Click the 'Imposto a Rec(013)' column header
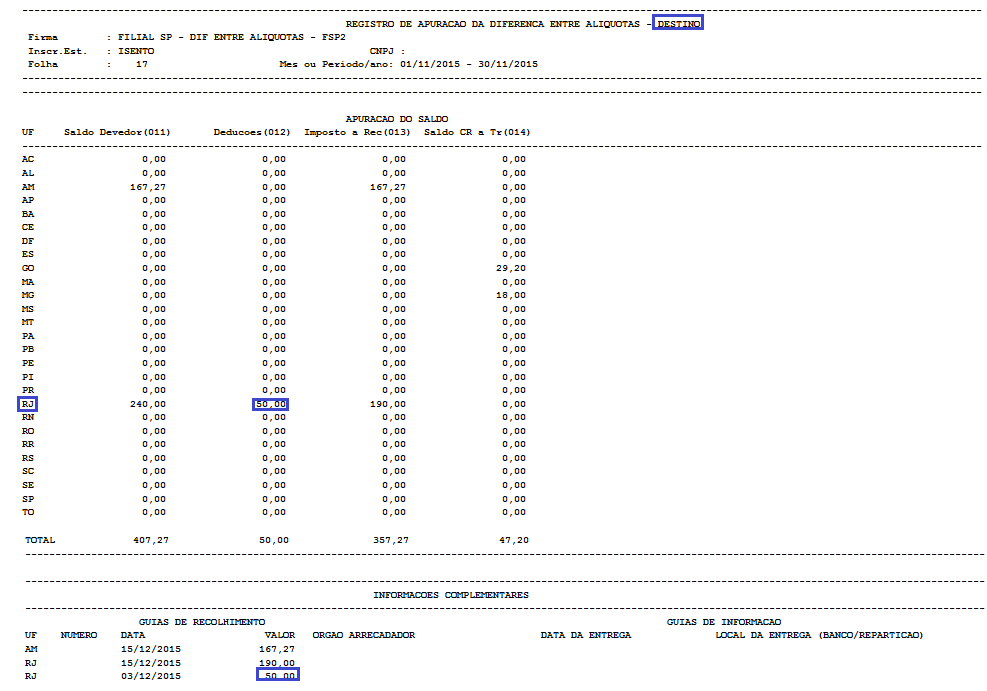This screenshot has height=691, width=987. (357, 132)
